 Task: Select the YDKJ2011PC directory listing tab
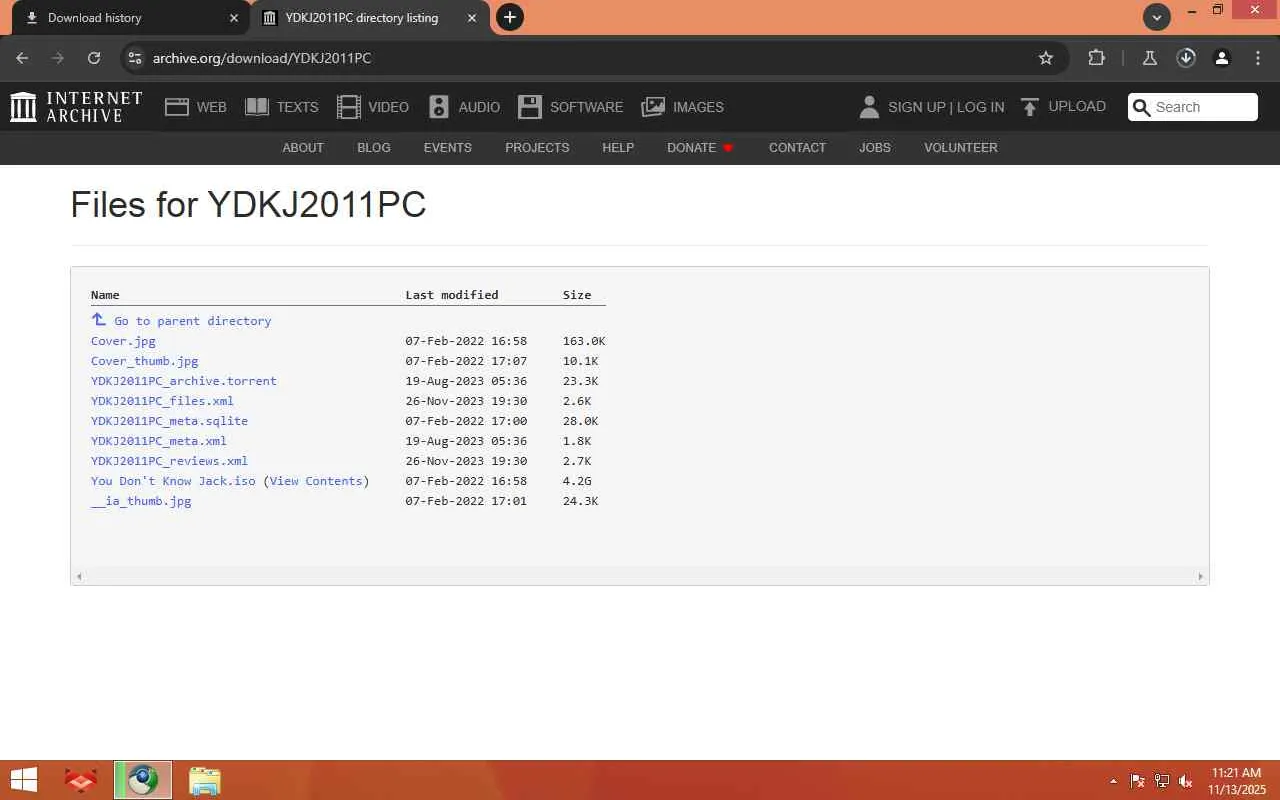pyautogui.click(x=369, y=18)
